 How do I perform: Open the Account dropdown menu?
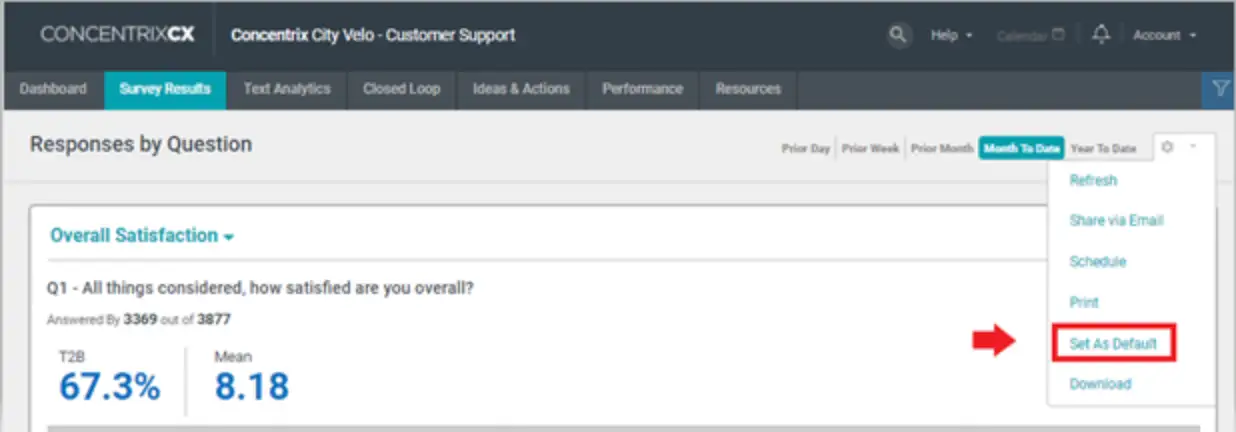(x=1165, y=35)
